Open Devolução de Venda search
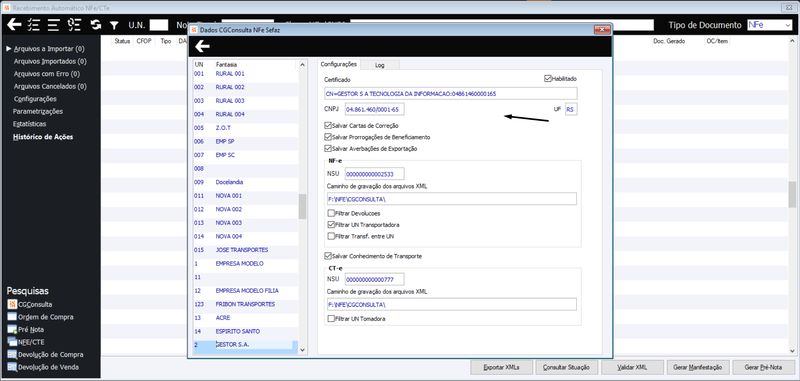This screenshot has width=800, height=381. pyautogui.click(x=43, y=367)
